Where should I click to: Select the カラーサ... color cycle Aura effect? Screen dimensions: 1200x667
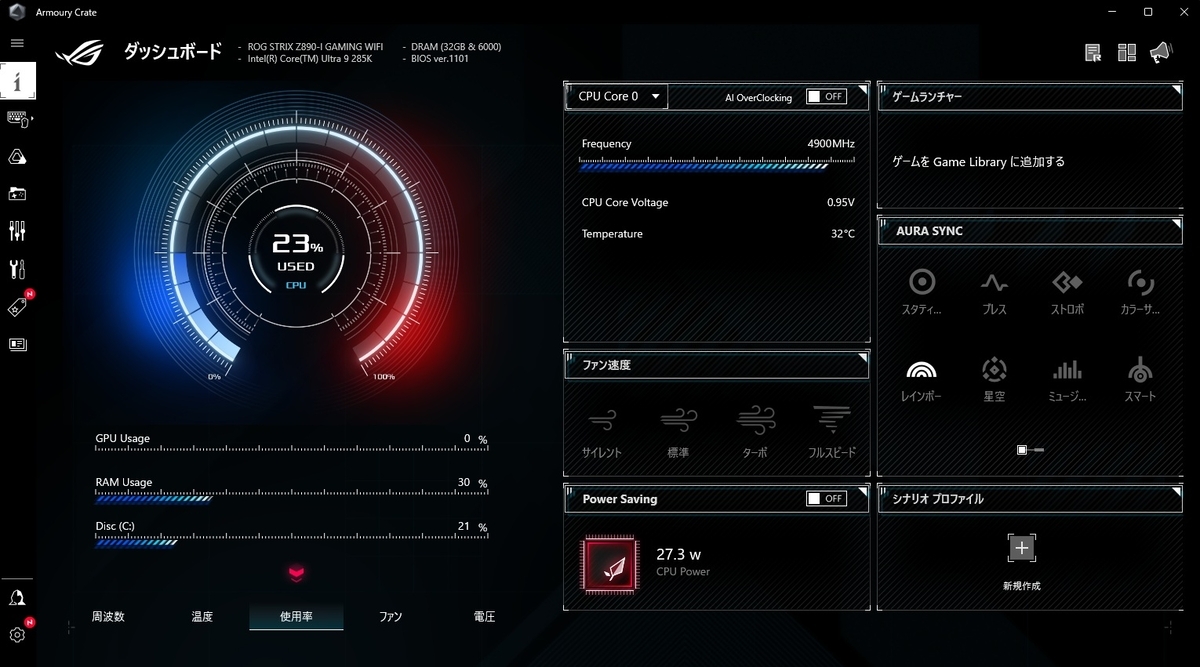coord(1140,292)
